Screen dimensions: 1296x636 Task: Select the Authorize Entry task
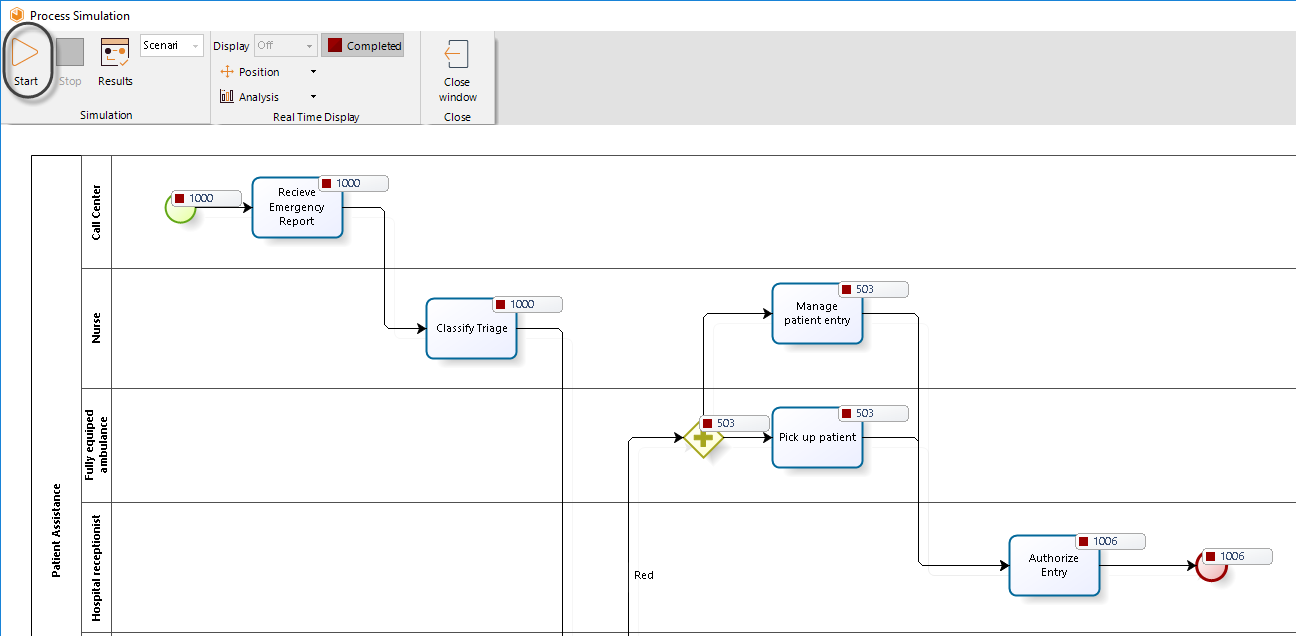click(x=1054, y=565)
